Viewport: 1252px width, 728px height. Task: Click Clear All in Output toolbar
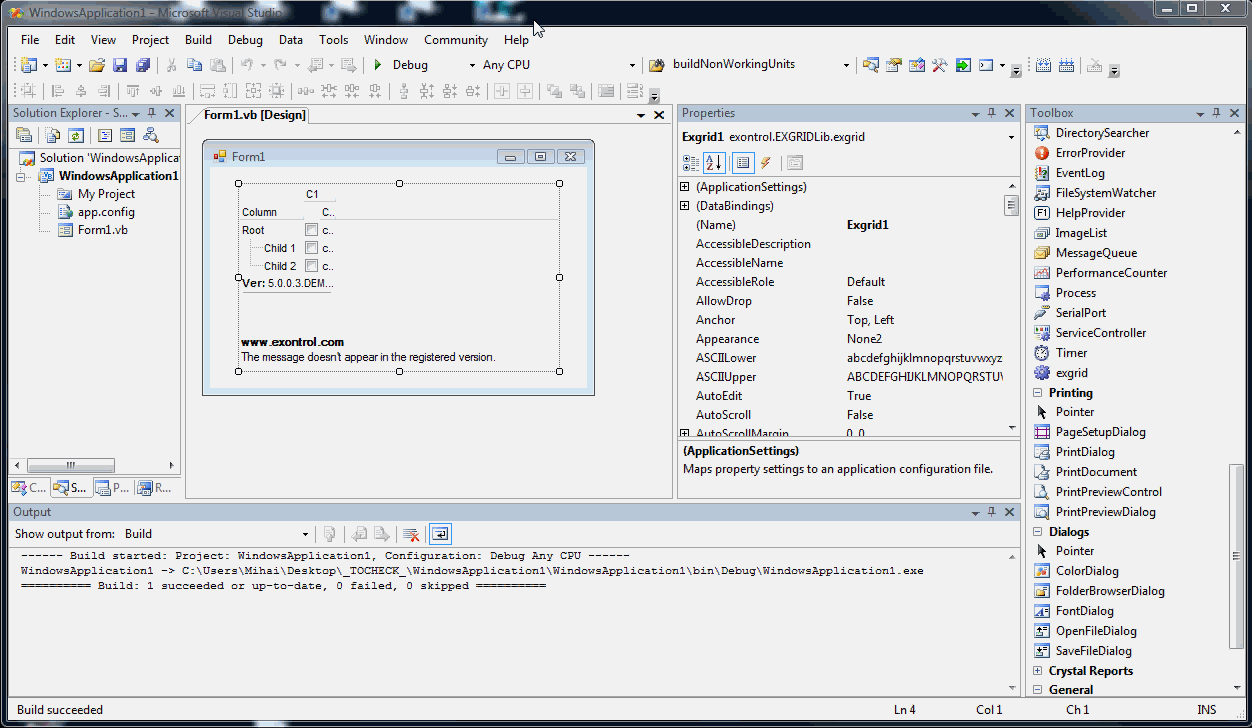coord(410,534)
